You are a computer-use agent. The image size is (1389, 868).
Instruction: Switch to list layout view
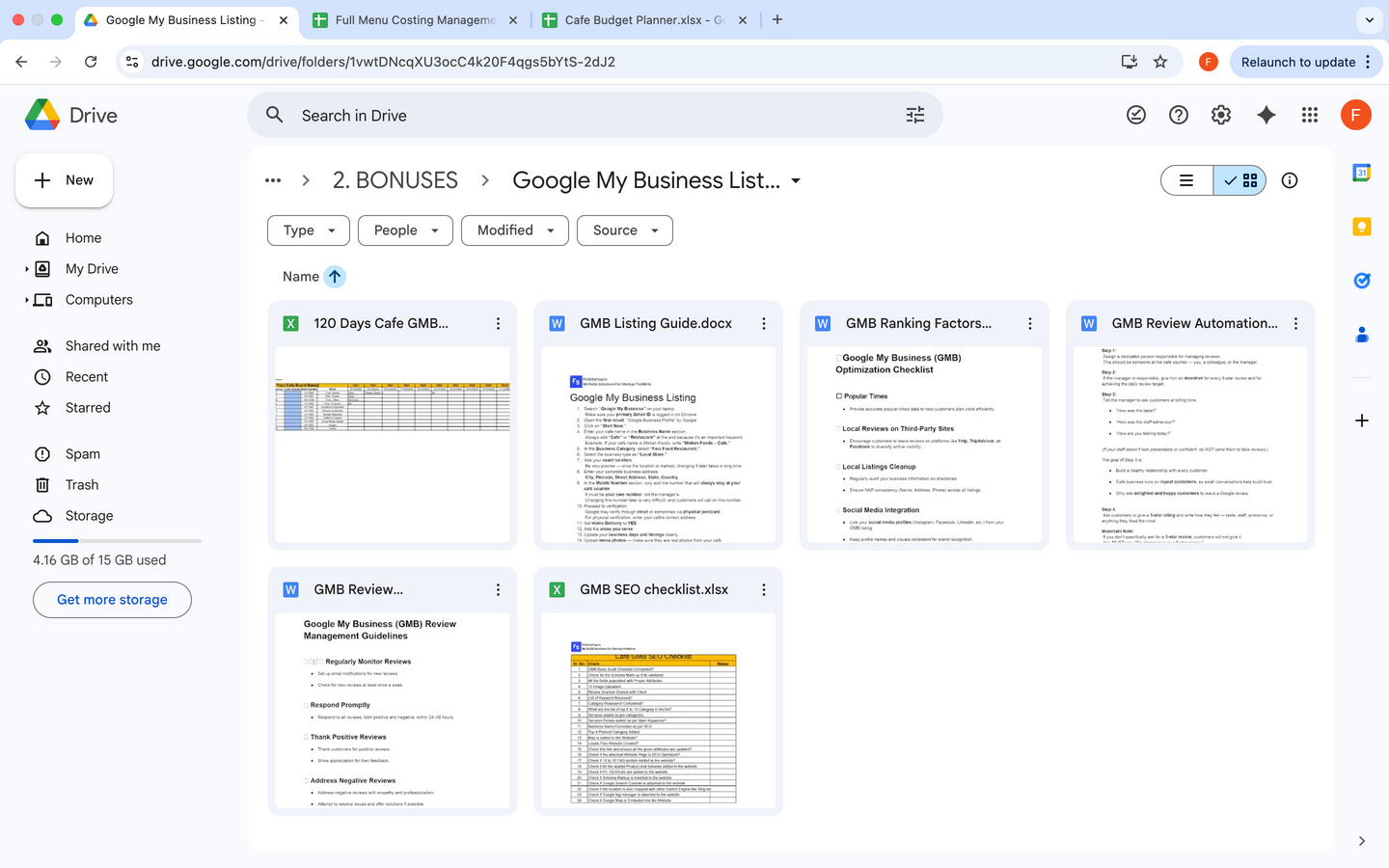[x=1186, y=180]
